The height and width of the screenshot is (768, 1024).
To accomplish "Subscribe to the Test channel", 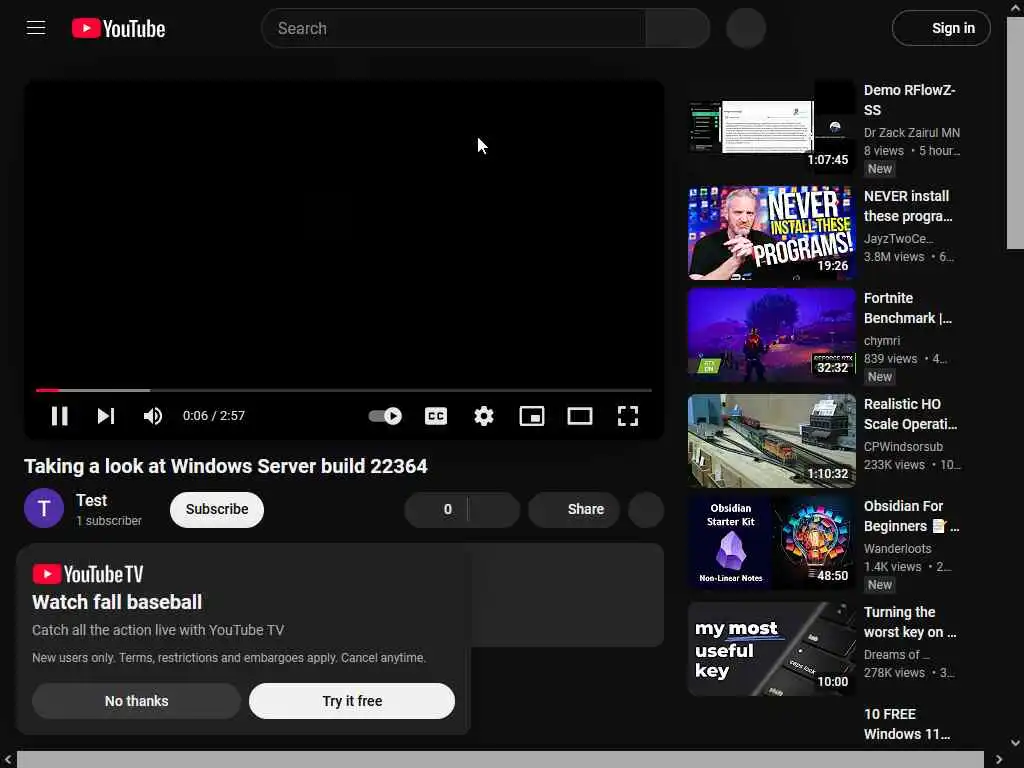I will (217, 509).
